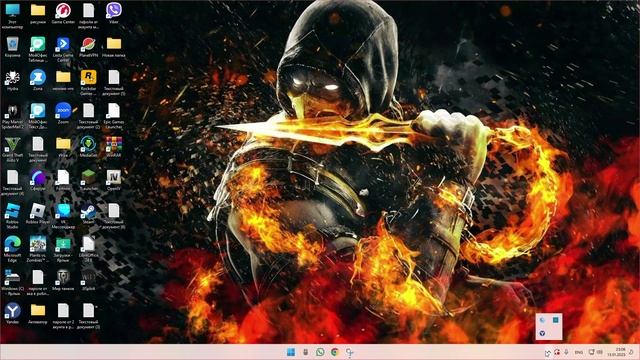
Task: Open the Этот компьютер desktop icon
Action: [12, 15]
